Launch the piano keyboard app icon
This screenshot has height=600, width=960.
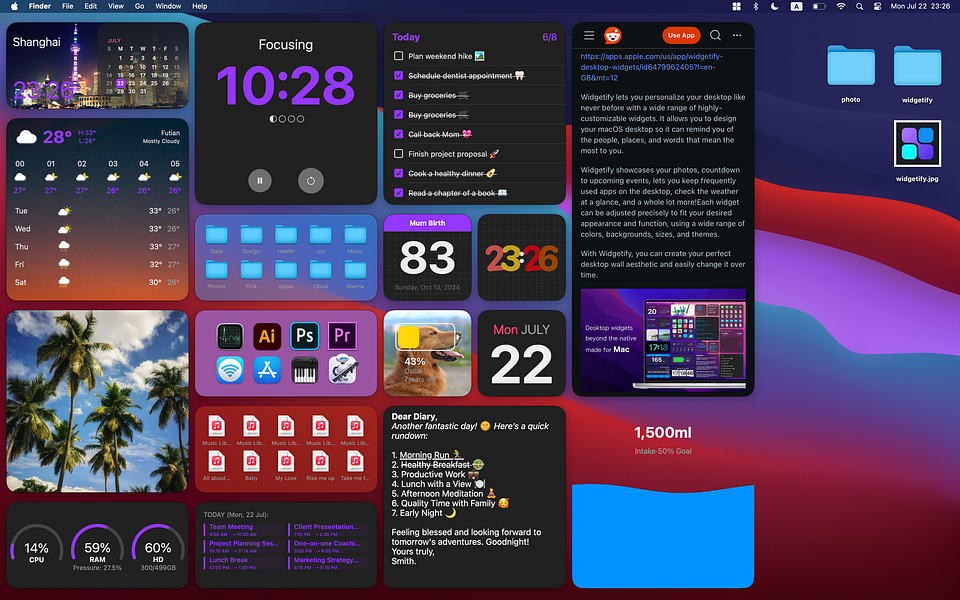point(304,370)
